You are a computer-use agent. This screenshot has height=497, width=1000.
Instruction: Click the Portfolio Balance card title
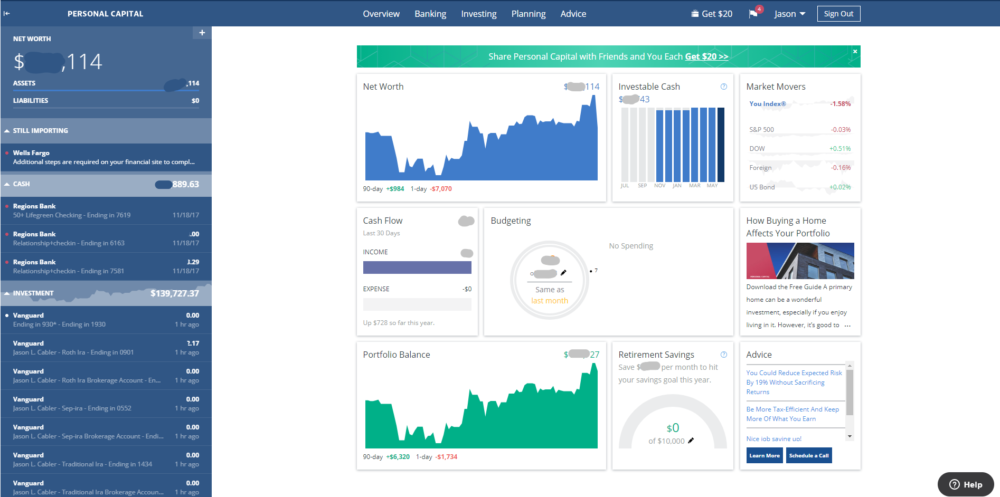coord(397,355)
